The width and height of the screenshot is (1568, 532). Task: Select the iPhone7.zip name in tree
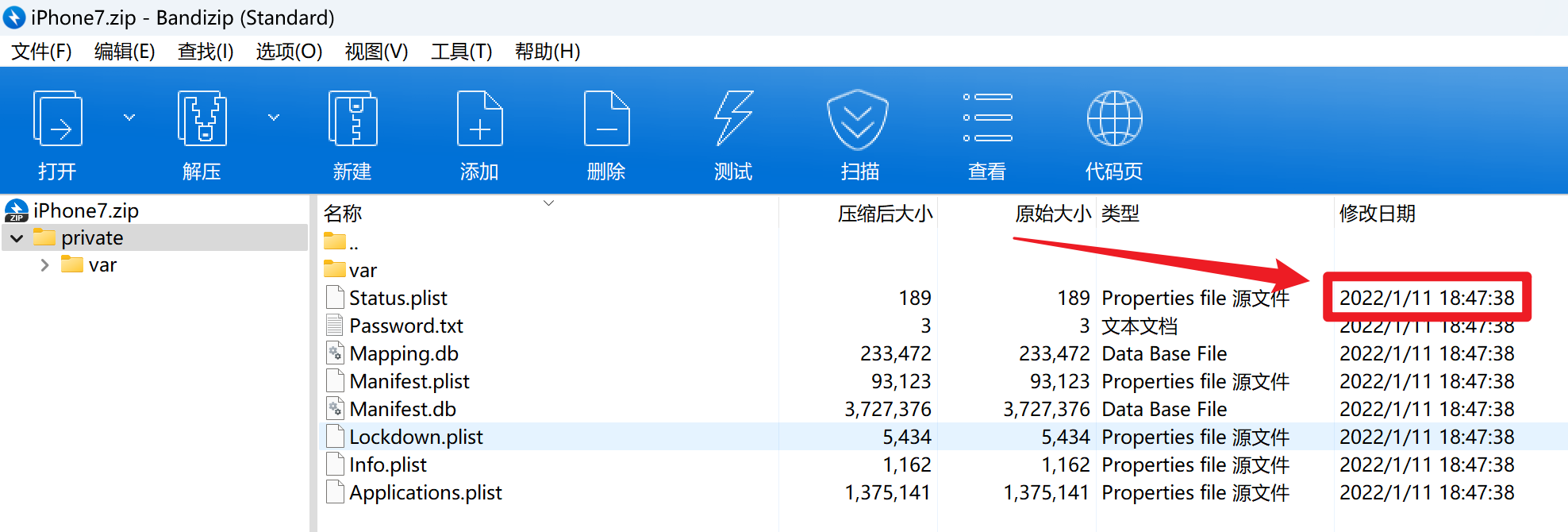86,210
